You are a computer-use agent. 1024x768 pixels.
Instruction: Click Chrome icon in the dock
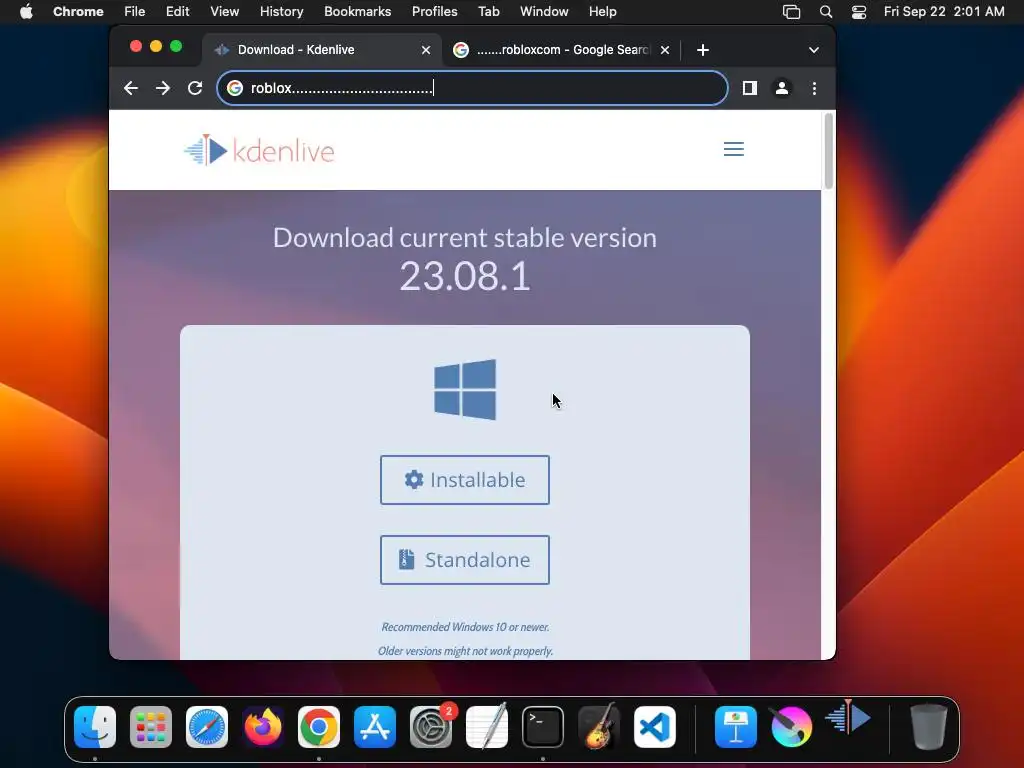[319, 726]
